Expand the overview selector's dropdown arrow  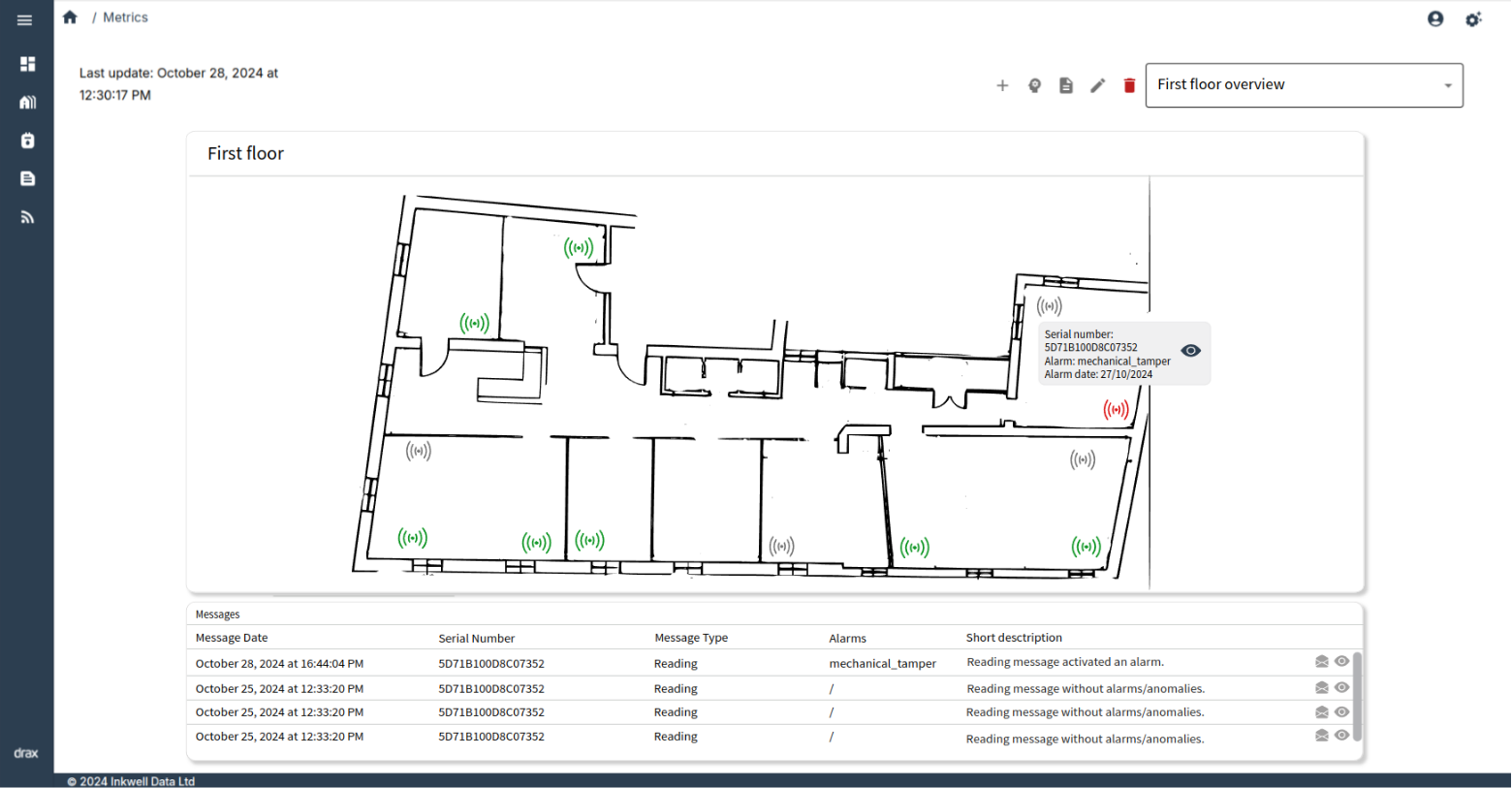click(x=1448, y=85)
